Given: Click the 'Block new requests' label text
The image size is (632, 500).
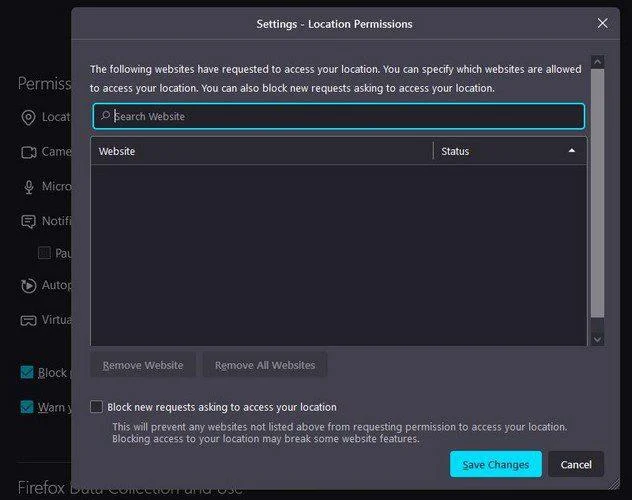Looking at the screenshot, I should (x=222, y=407).
